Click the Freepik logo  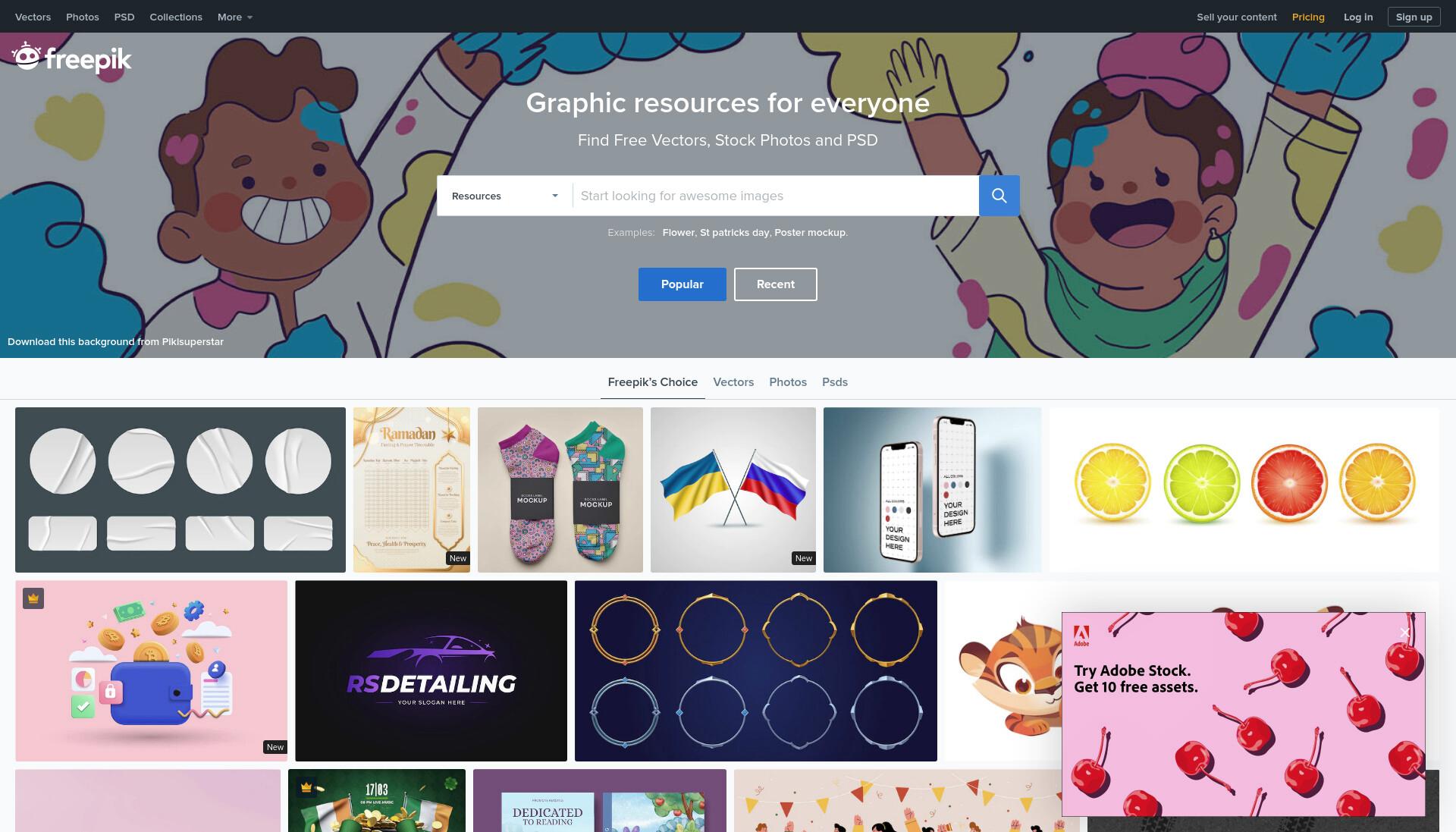click(71, 58)
